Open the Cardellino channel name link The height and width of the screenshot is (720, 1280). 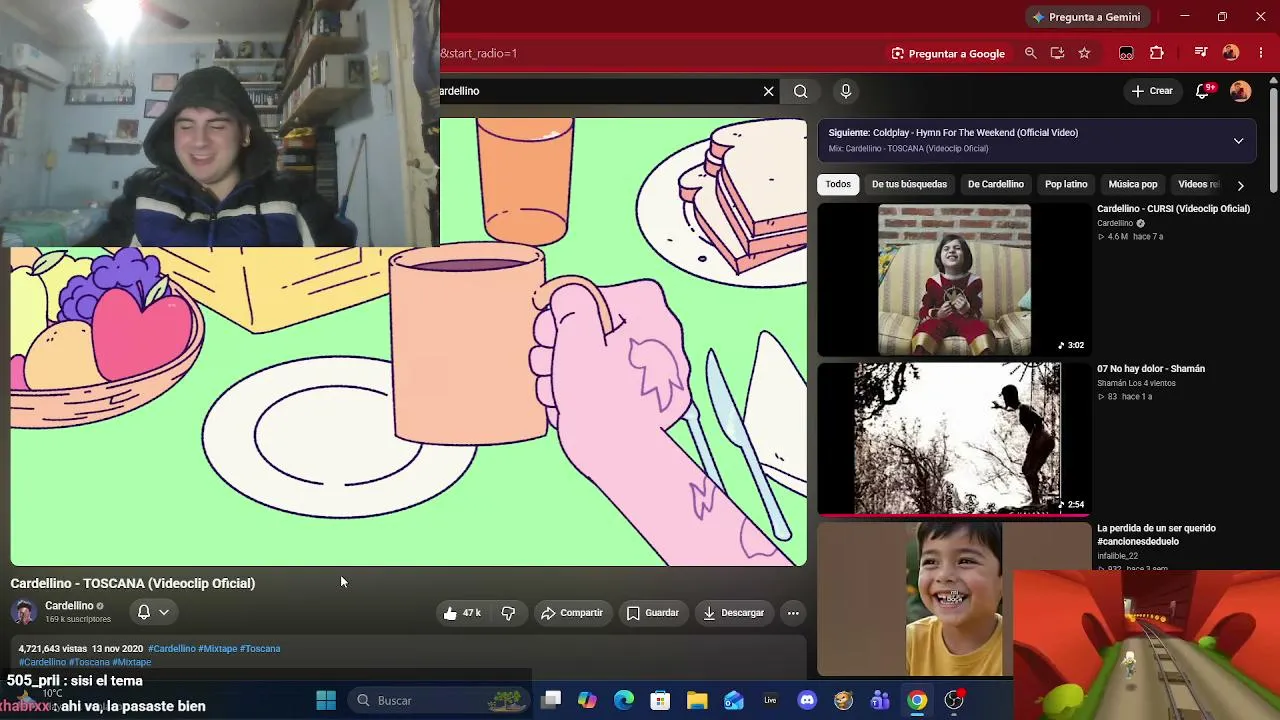[69, 606]
